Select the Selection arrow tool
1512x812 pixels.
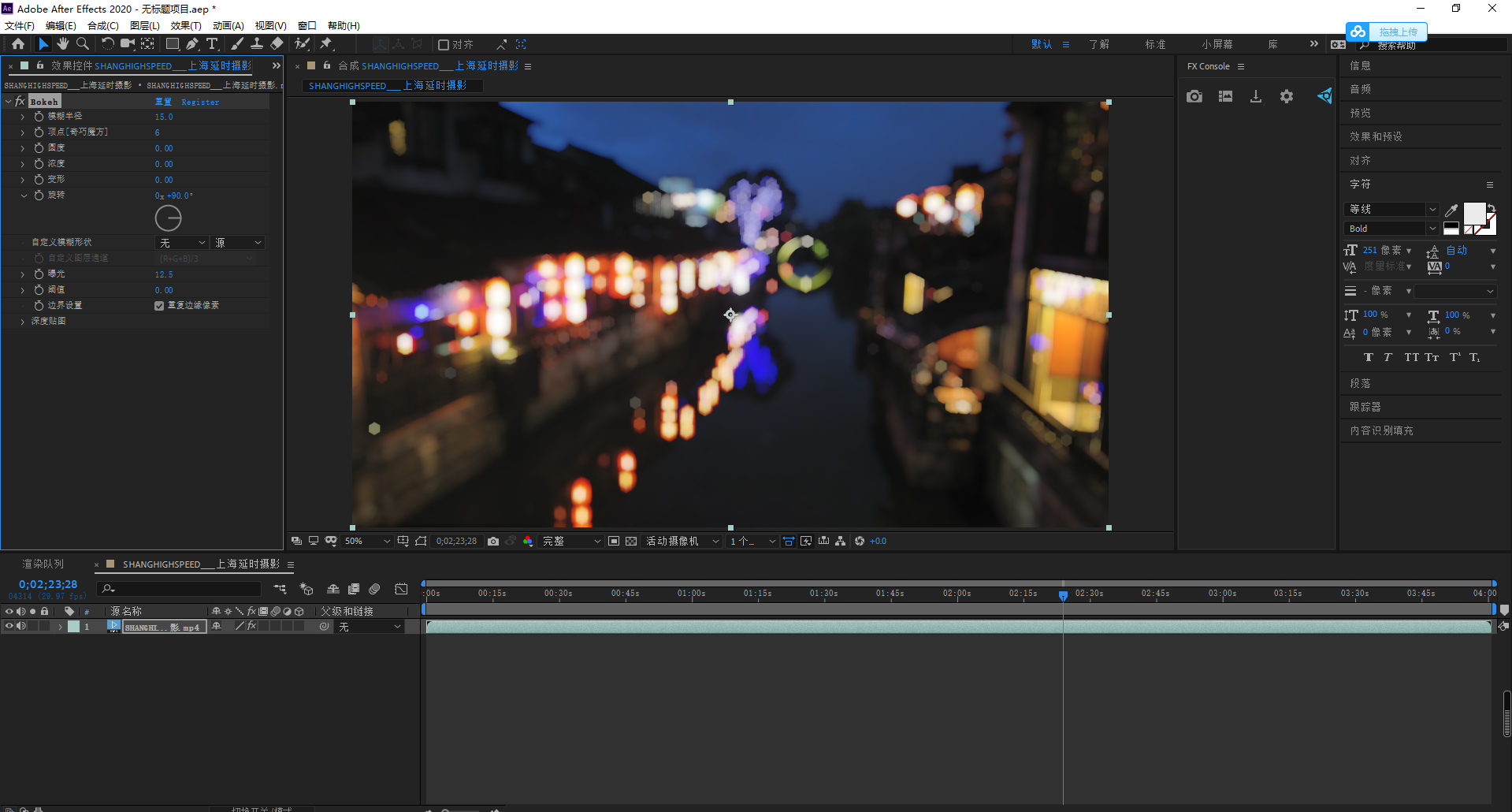tap(43, 44)
